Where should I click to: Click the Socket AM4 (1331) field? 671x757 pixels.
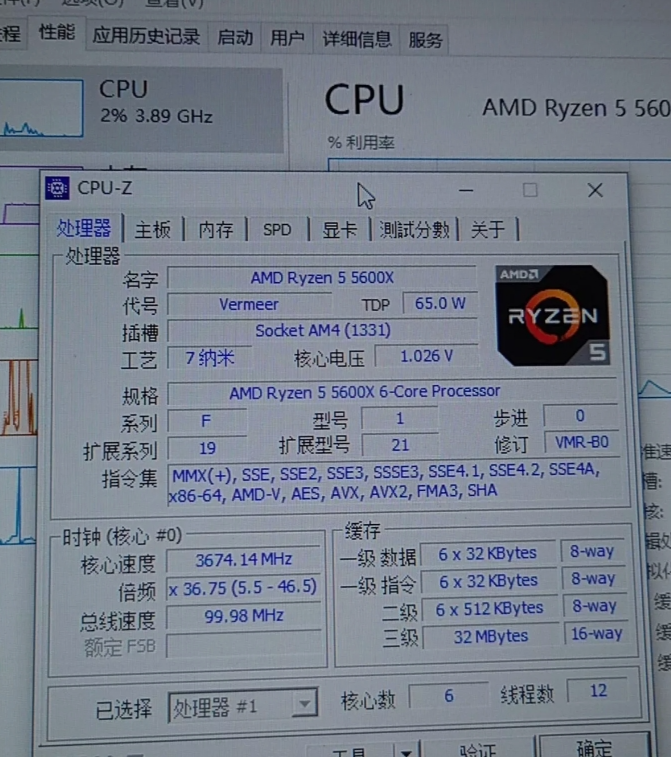pyautogui.click(x=322, y=331)
